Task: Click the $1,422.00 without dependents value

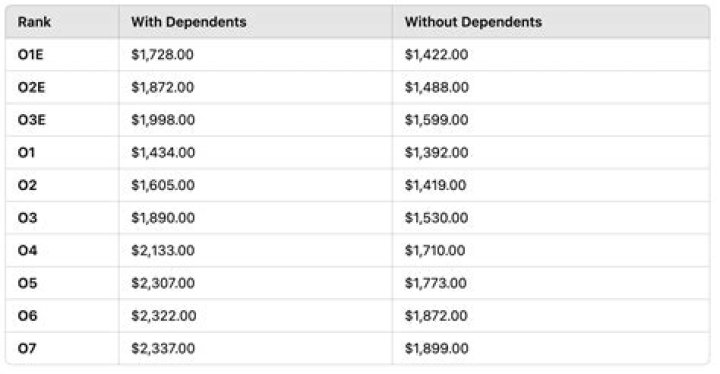Action: point(436,55)
